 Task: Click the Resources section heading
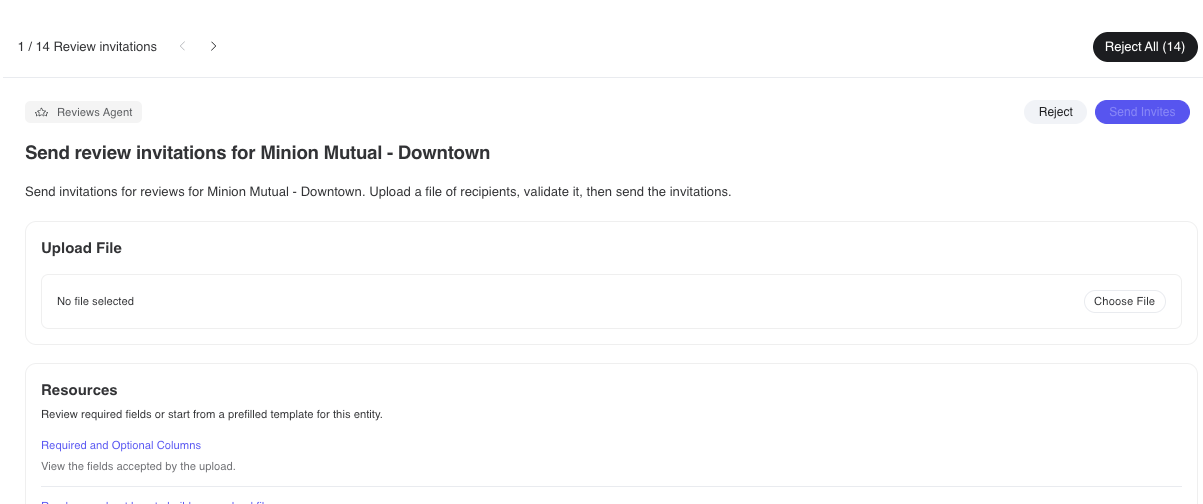click(79, 390)
